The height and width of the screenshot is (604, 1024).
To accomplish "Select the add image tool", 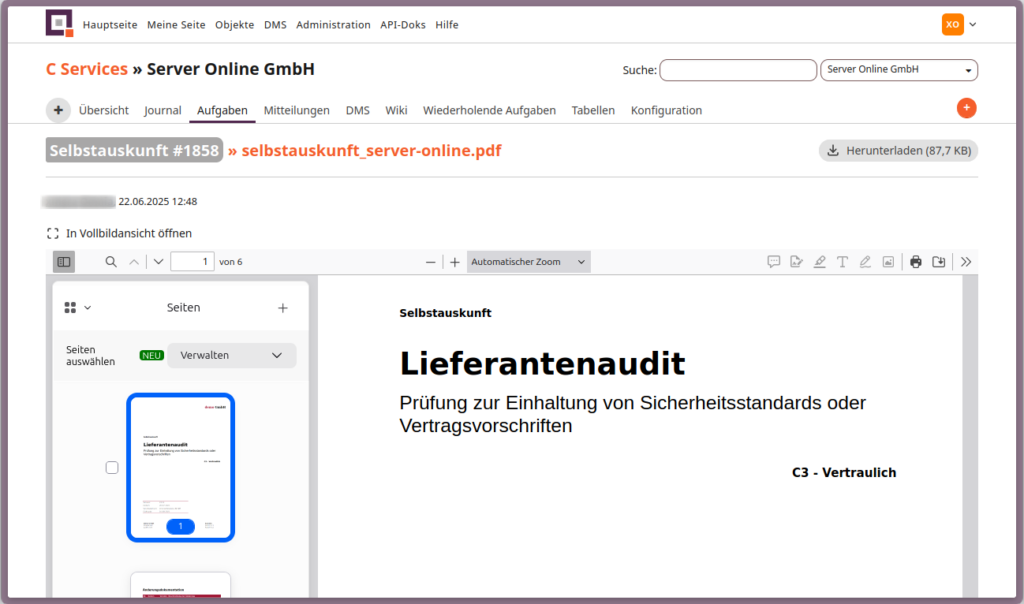I will (x=888, y=262).
